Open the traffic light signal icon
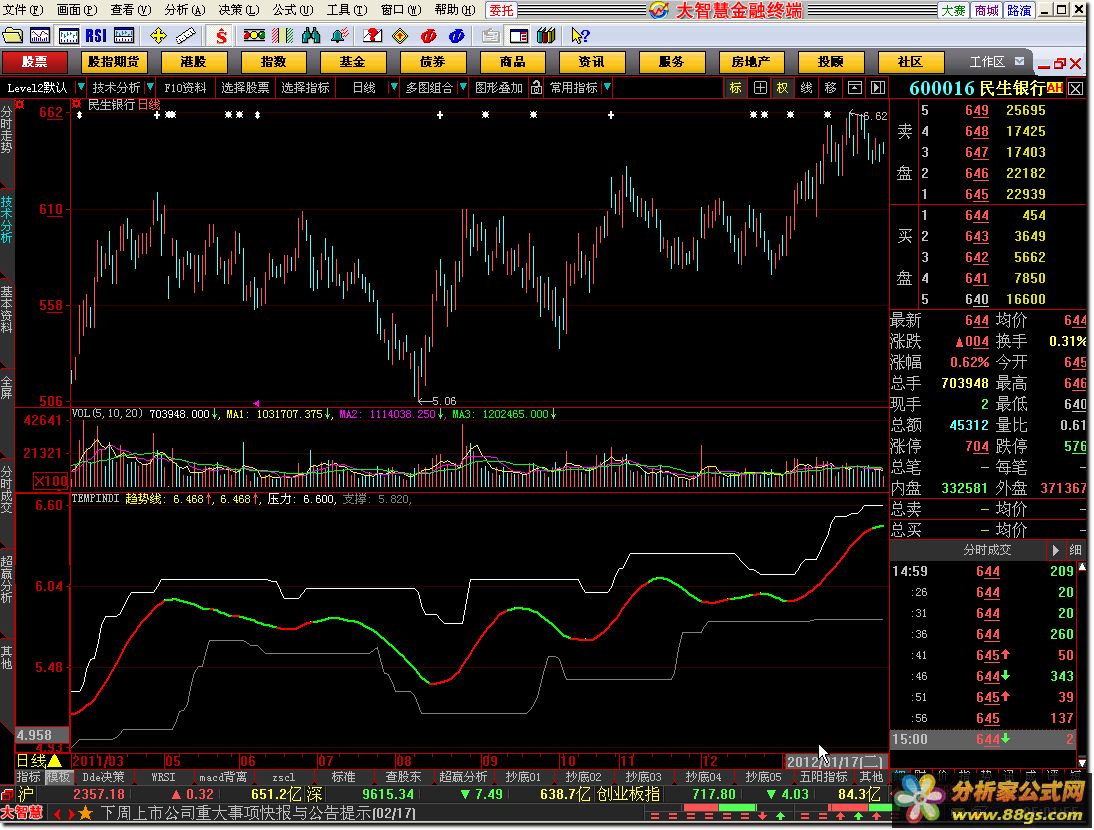1094x830 pixels. click(254, 35)
